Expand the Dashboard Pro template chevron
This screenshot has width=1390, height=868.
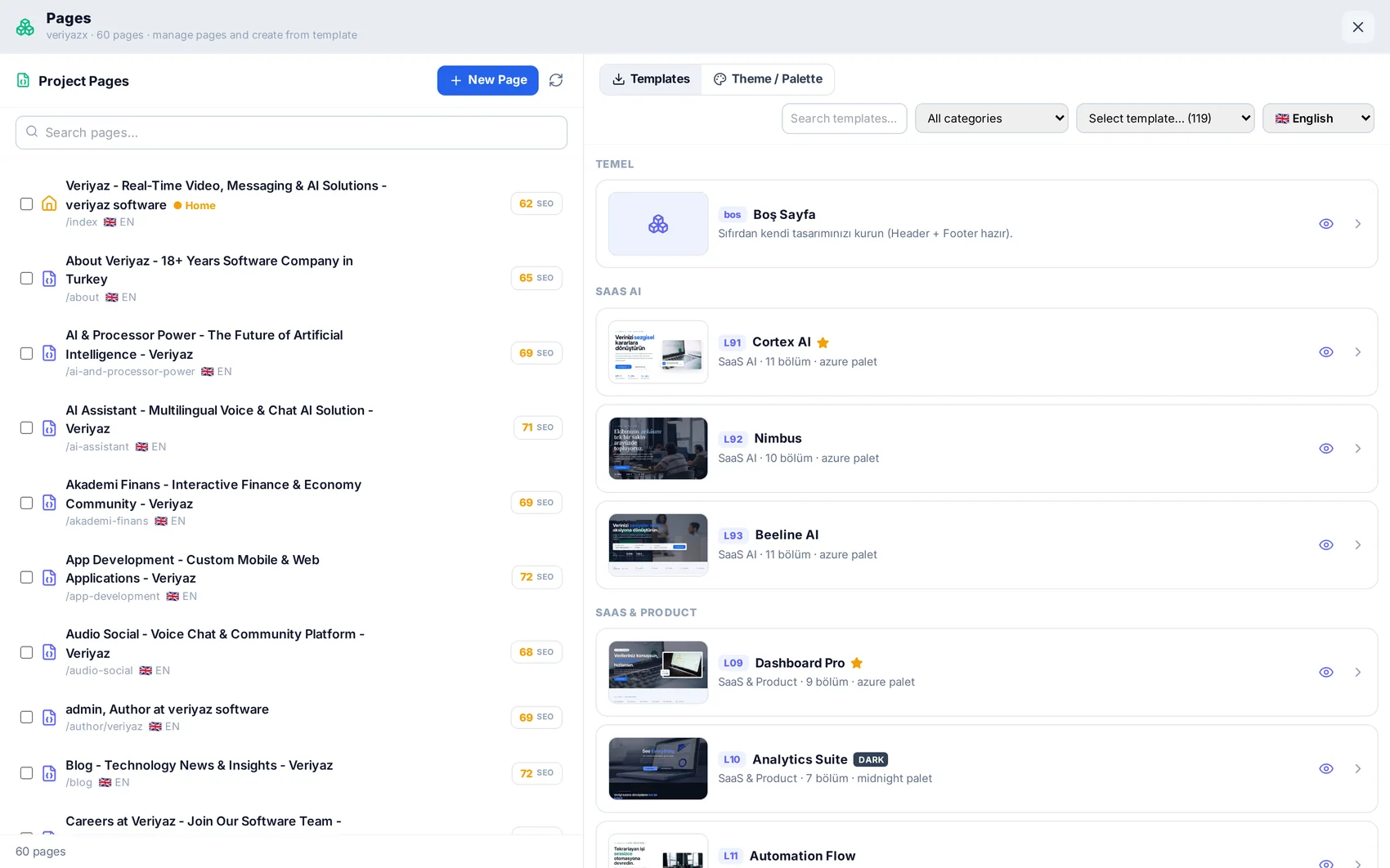click(x=1358, y=673)
